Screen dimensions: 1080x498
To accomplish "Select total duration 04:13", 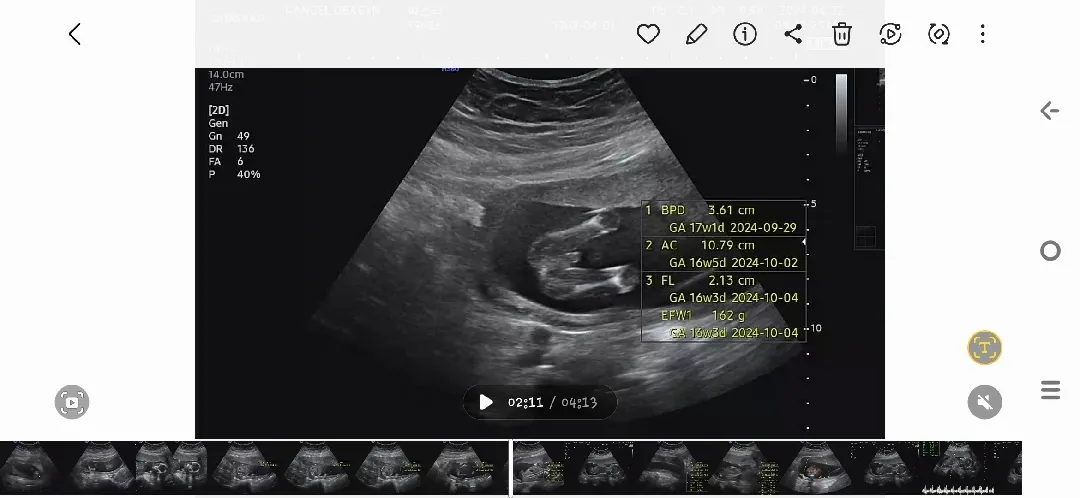I will coord(579,402).
